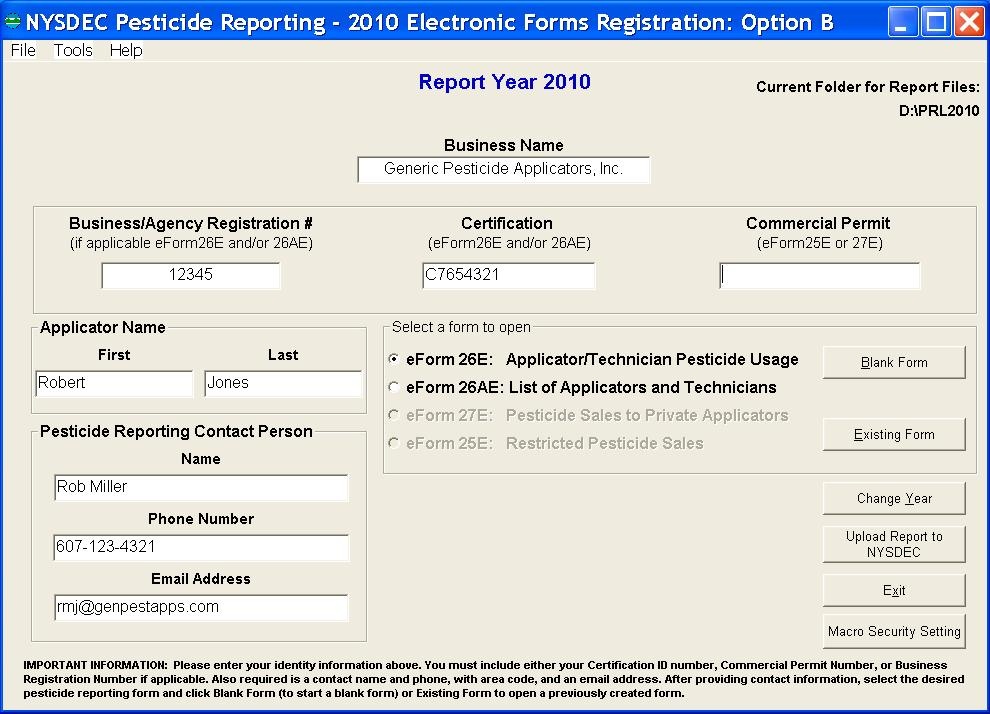
Task: Select eForm 26E Applicator/Technician Pesticide Usage
Action: [x=593, y=359]
